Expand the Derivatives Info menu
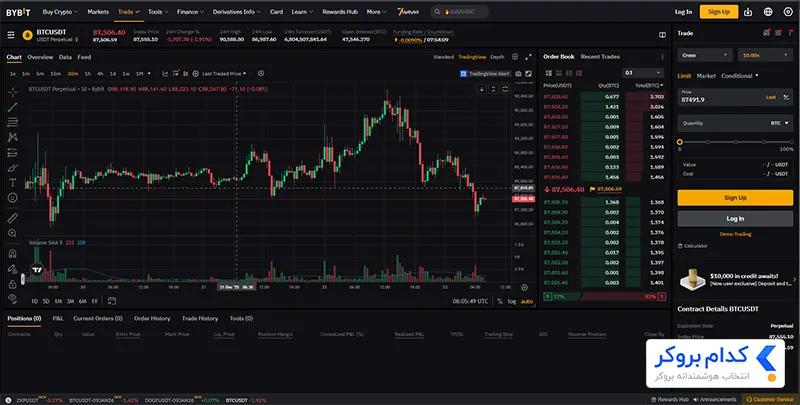Image resolution: width=800 pixels, height=405 pixels. click(x=236, y=12)
